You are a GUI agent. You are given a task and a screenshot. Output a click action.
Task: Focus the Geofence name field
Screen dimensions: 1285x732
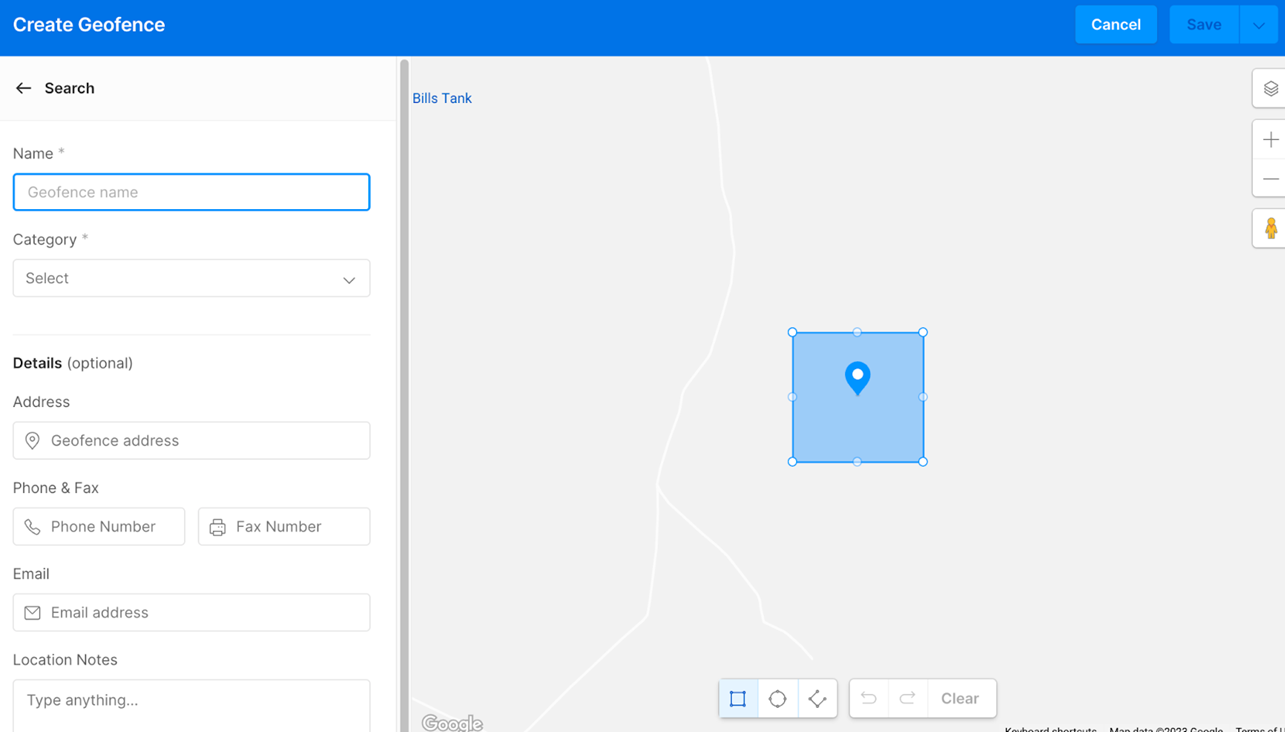[x=191, y=192]
